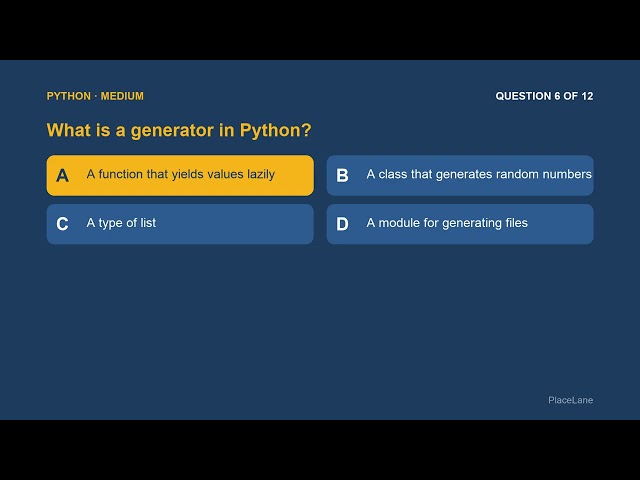Select answer A: function that yields values lazily
The image size is (640, 480).
[x=180, y=175]
